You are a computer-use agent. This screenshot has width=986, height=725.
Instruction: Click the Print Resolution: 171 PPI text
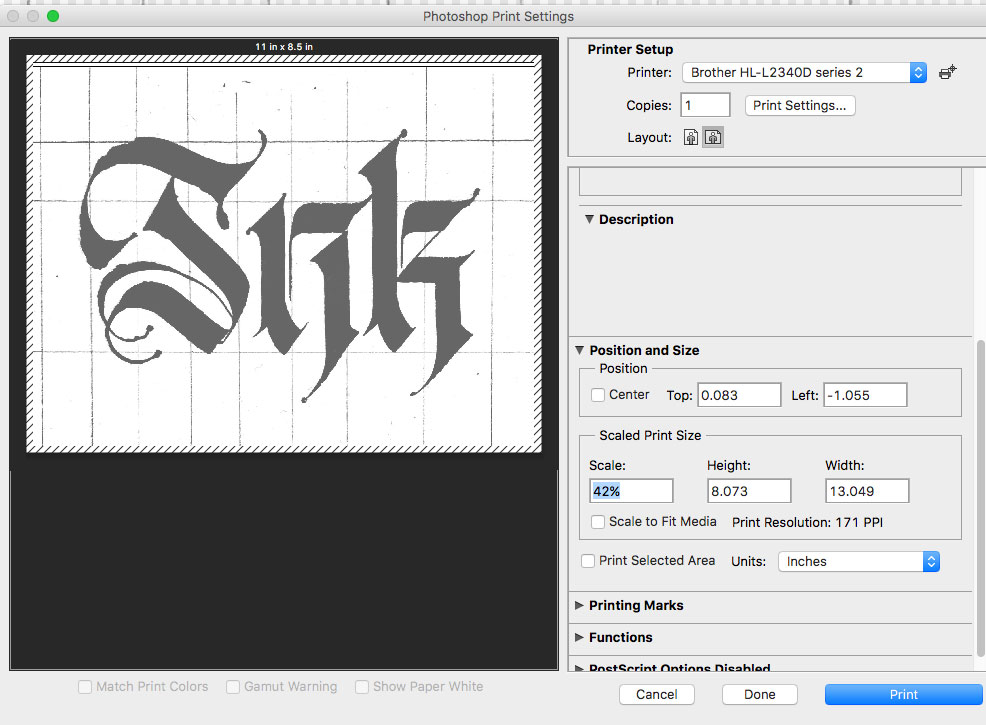click(807, 523)
